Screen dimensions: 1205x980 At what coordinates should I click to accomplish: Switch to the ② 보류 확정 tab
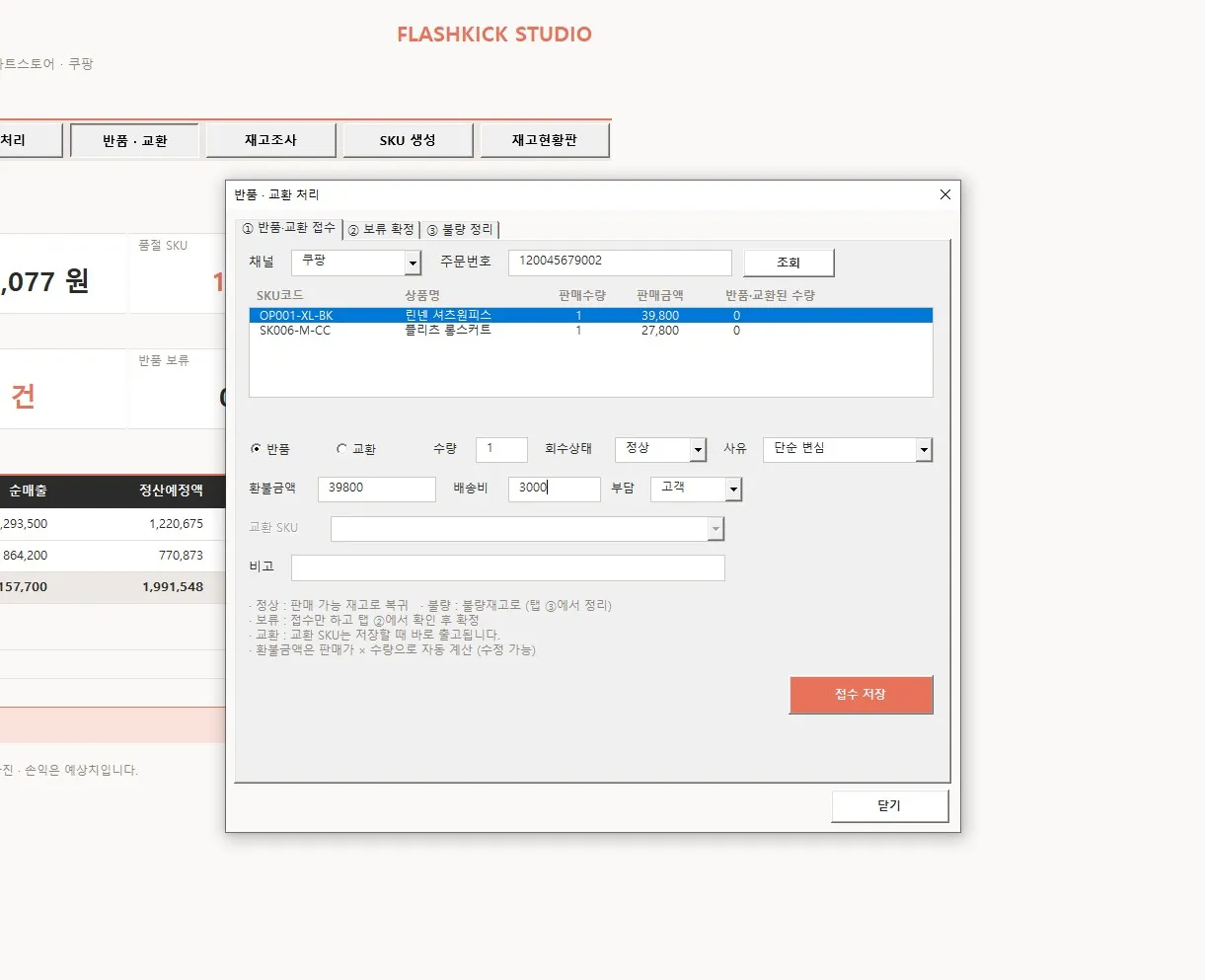(x=381, y=230)
